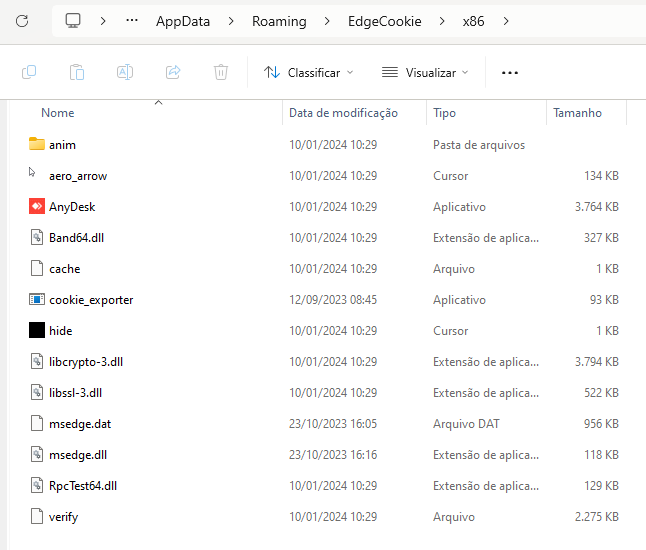The width and height of the screenshot is (646, 550).
Task: Click the This PC monitor icon
Action: coord(73,21)
